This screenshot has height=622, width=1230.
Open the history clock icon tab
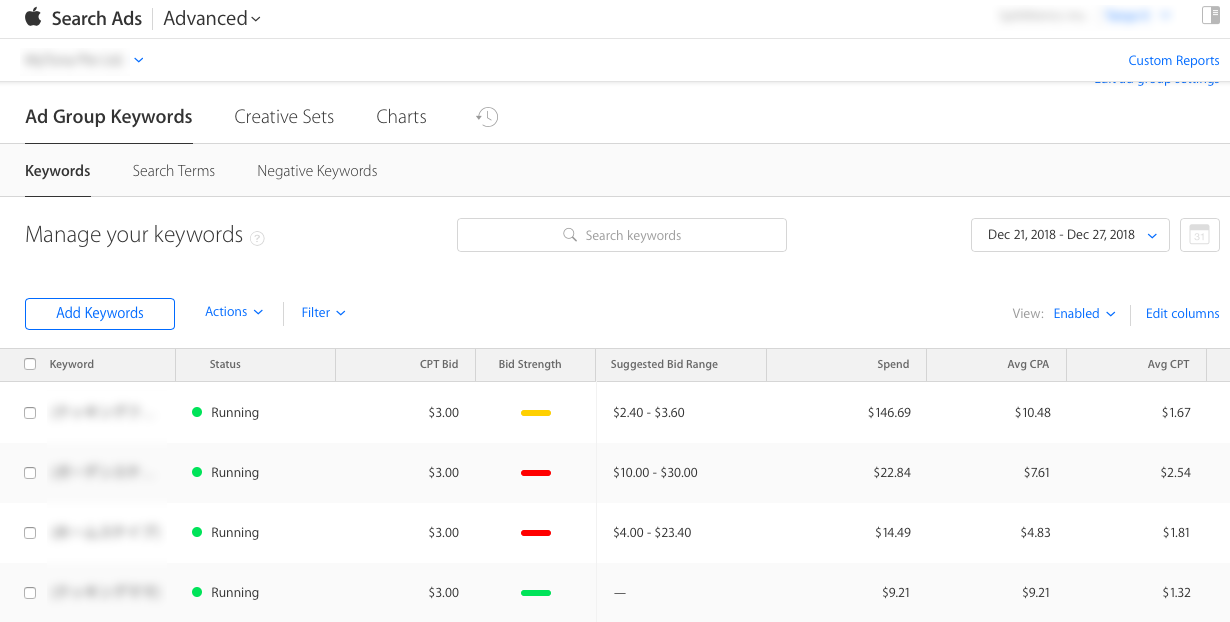(x=487, y=117)
